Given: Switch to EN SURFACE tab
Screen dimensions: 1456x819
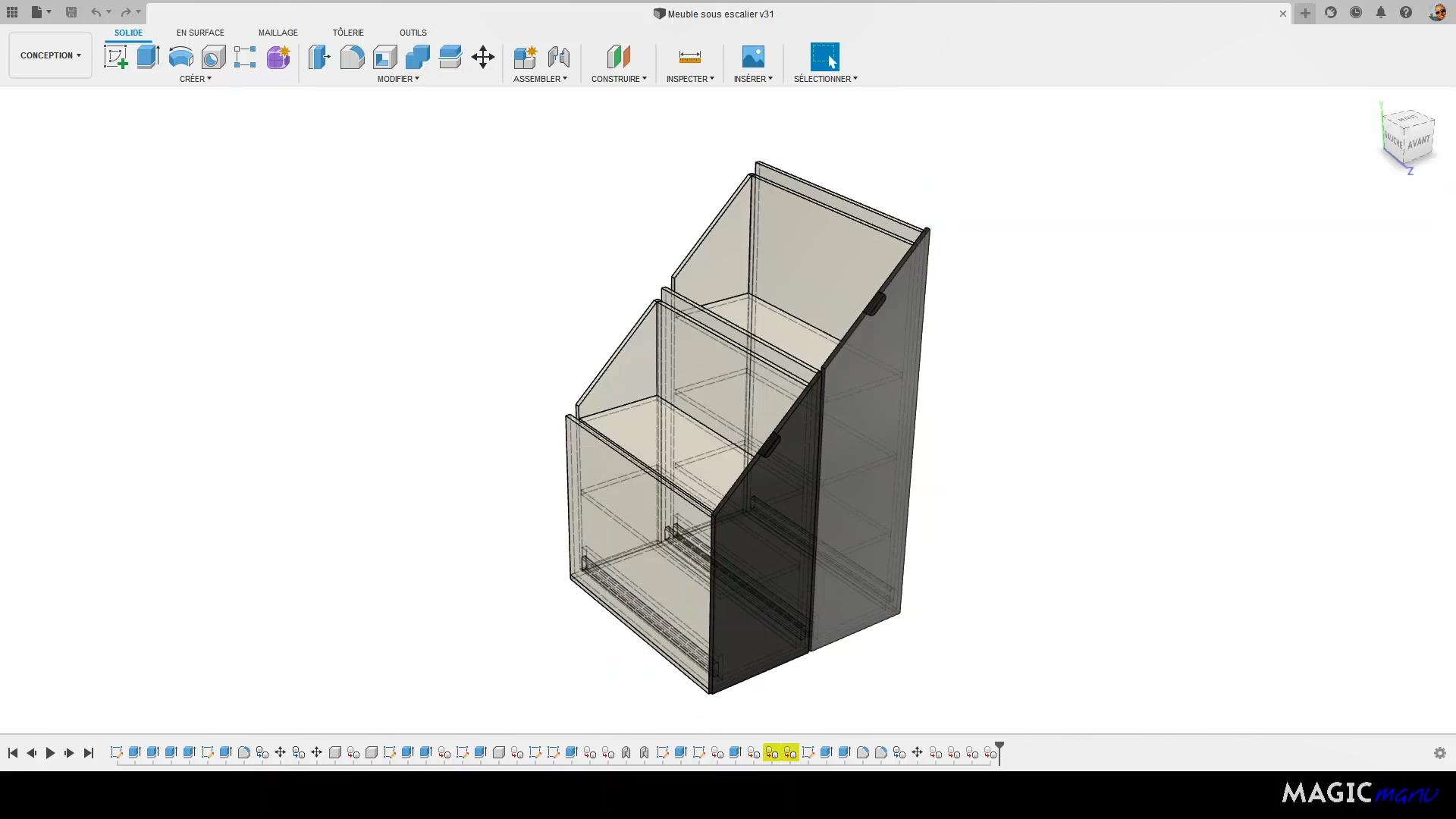Looking at the screenshot, I should [200, 32].
